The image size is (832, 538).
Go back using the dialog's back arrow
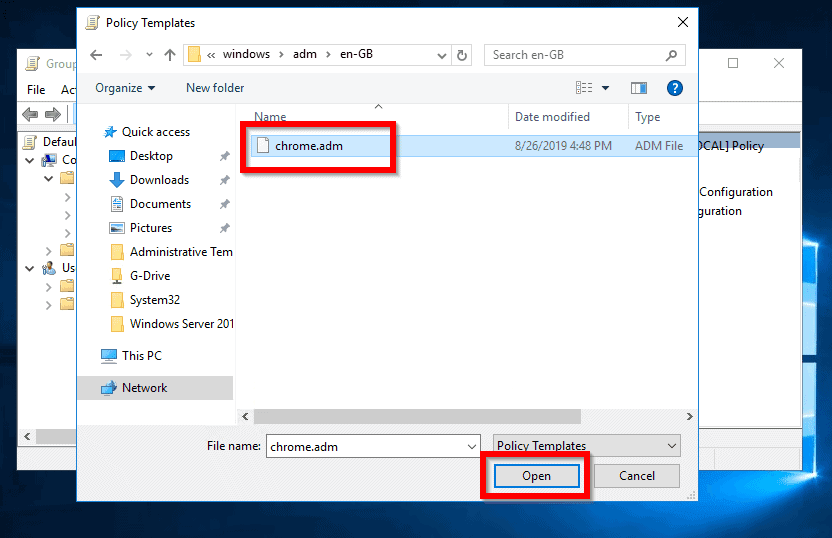(96, 55)
